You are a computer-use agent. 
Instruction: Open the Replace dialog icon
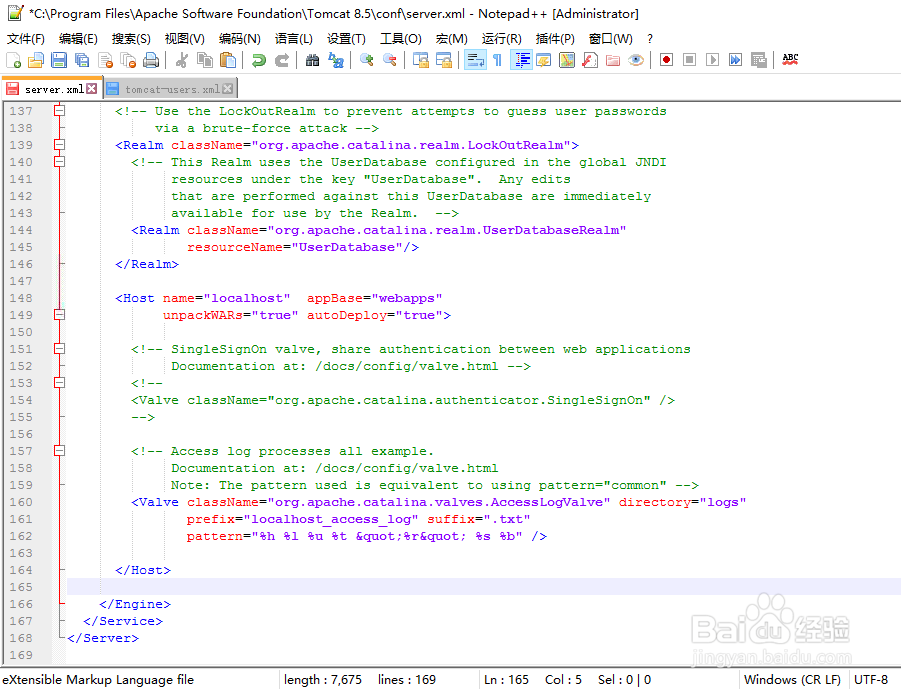click(x=336, y=60)
